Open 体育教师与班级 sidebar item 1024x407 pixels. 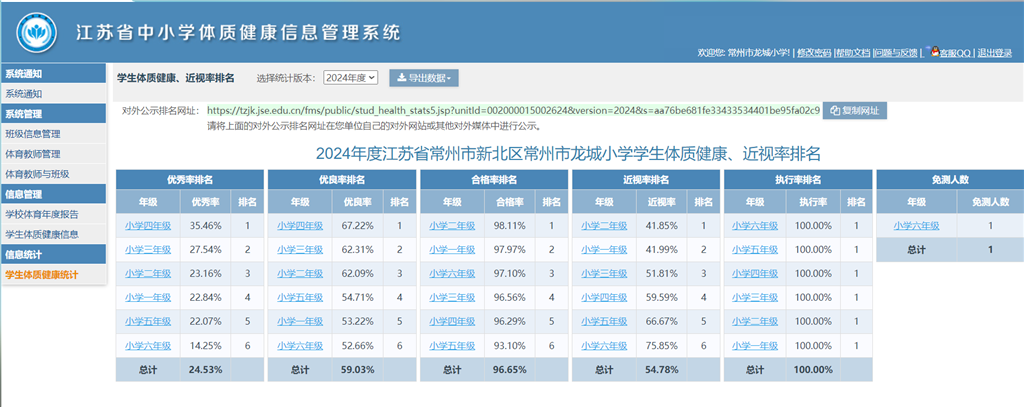pyautogui.click(x=37, y=174)
